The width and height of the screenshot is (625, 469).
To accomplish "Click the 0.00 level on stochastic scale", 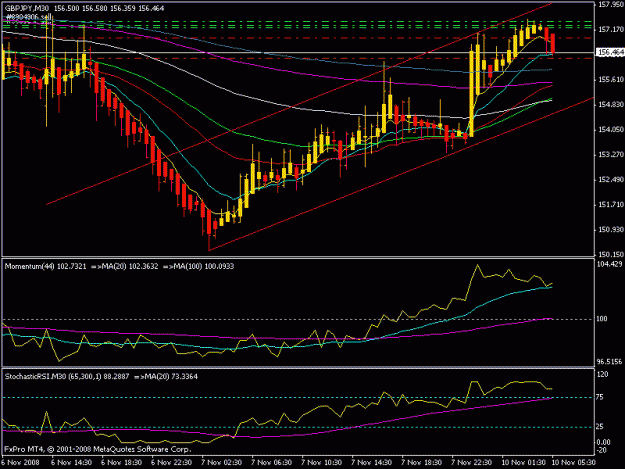I will (604, 442).
